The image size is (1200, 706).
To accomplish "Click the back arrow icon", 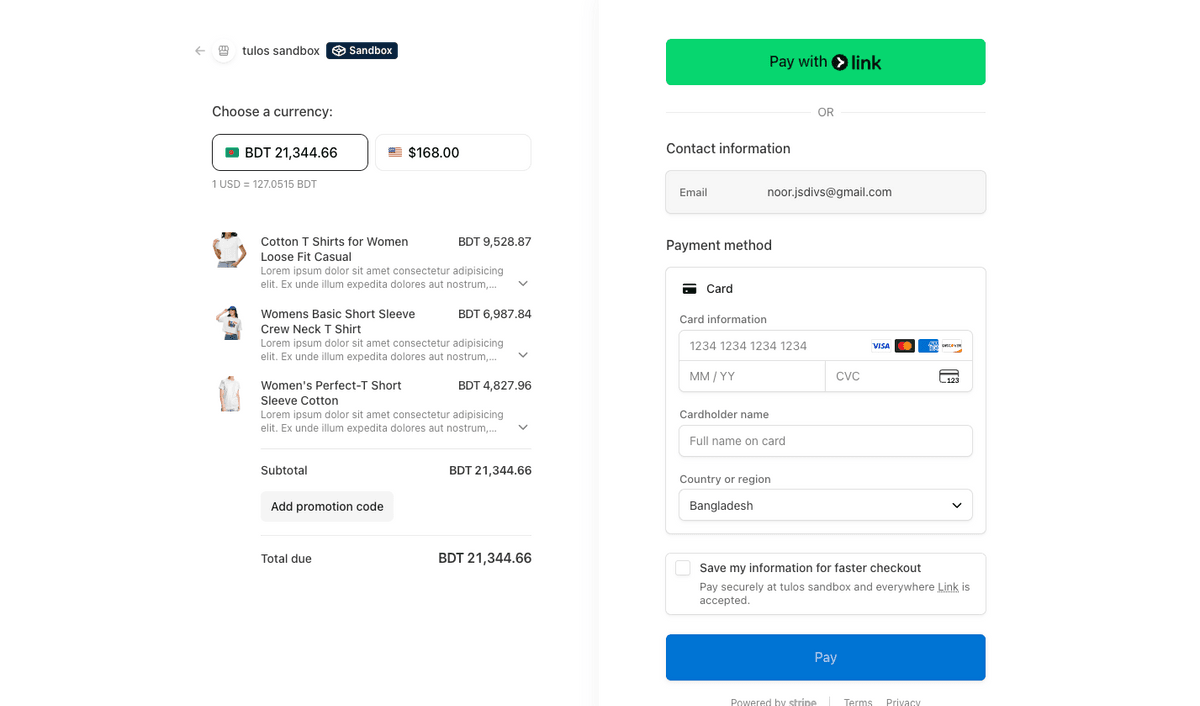I will pyautogui.click(x=200, y=51).
